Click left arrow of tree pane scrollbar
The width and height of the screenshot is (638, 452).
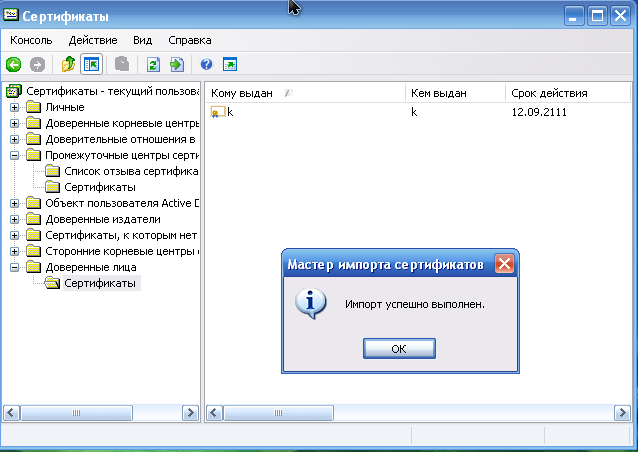11,413
